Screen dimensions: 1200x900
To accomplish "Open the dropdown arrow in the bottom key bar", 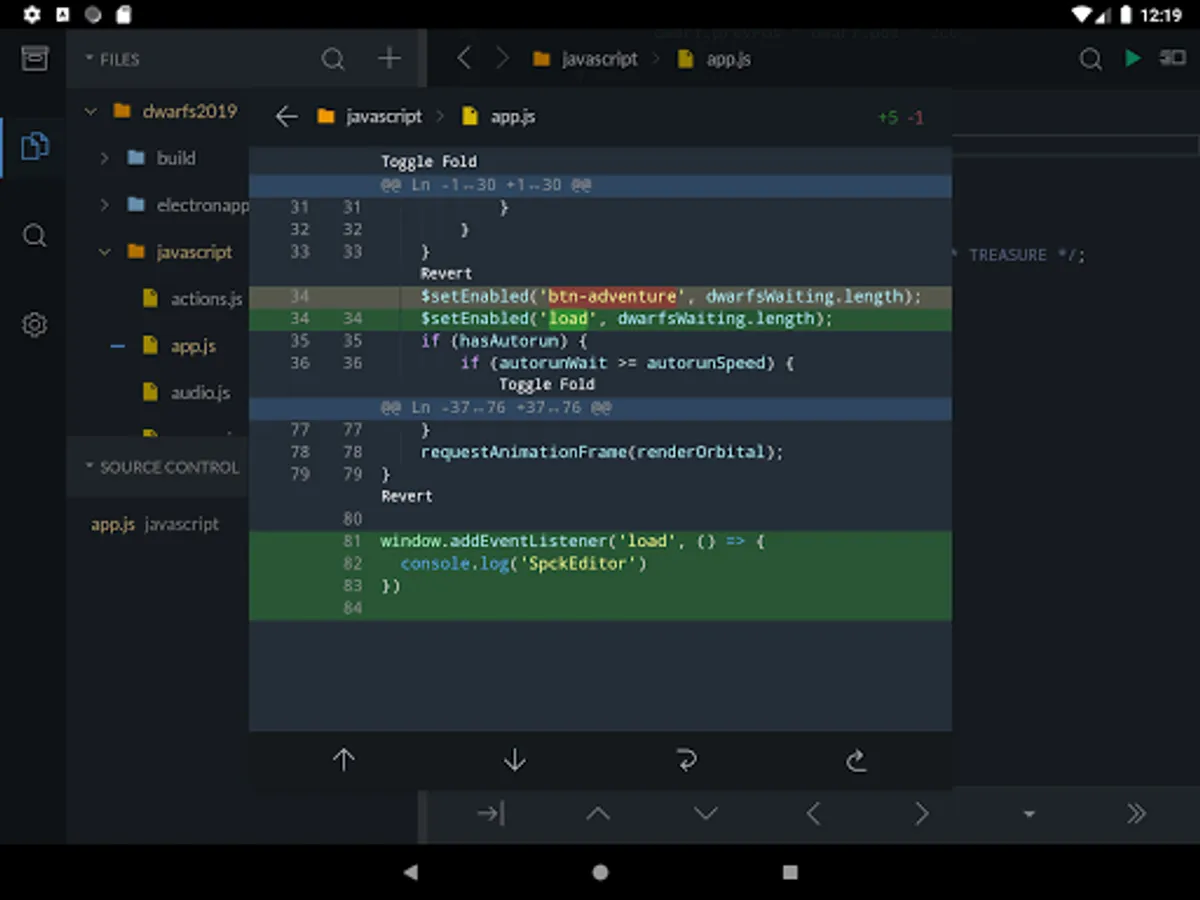I will (1028, 814).
